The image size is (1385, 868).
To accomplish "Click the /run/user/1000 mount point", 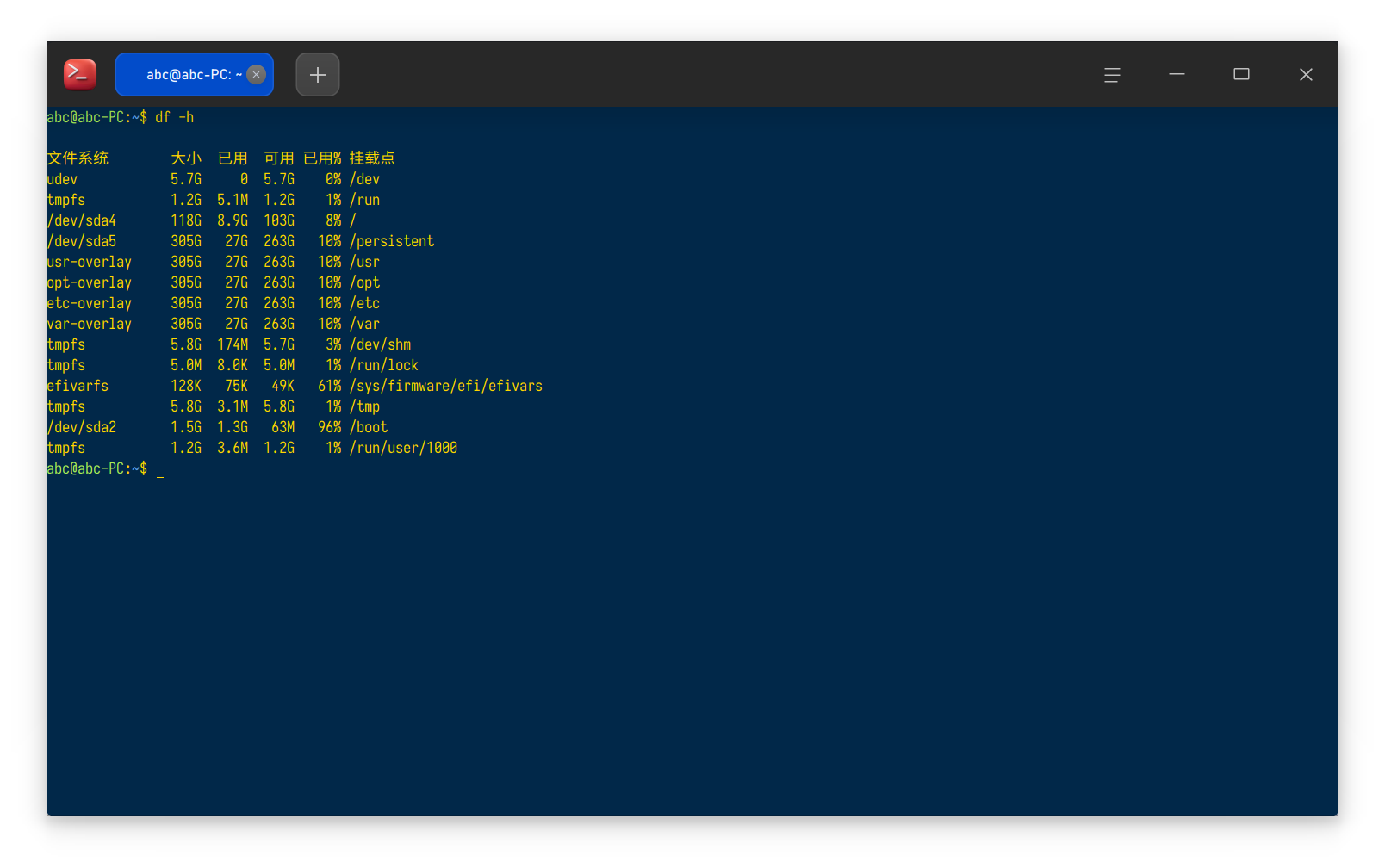I will point(403,448).
